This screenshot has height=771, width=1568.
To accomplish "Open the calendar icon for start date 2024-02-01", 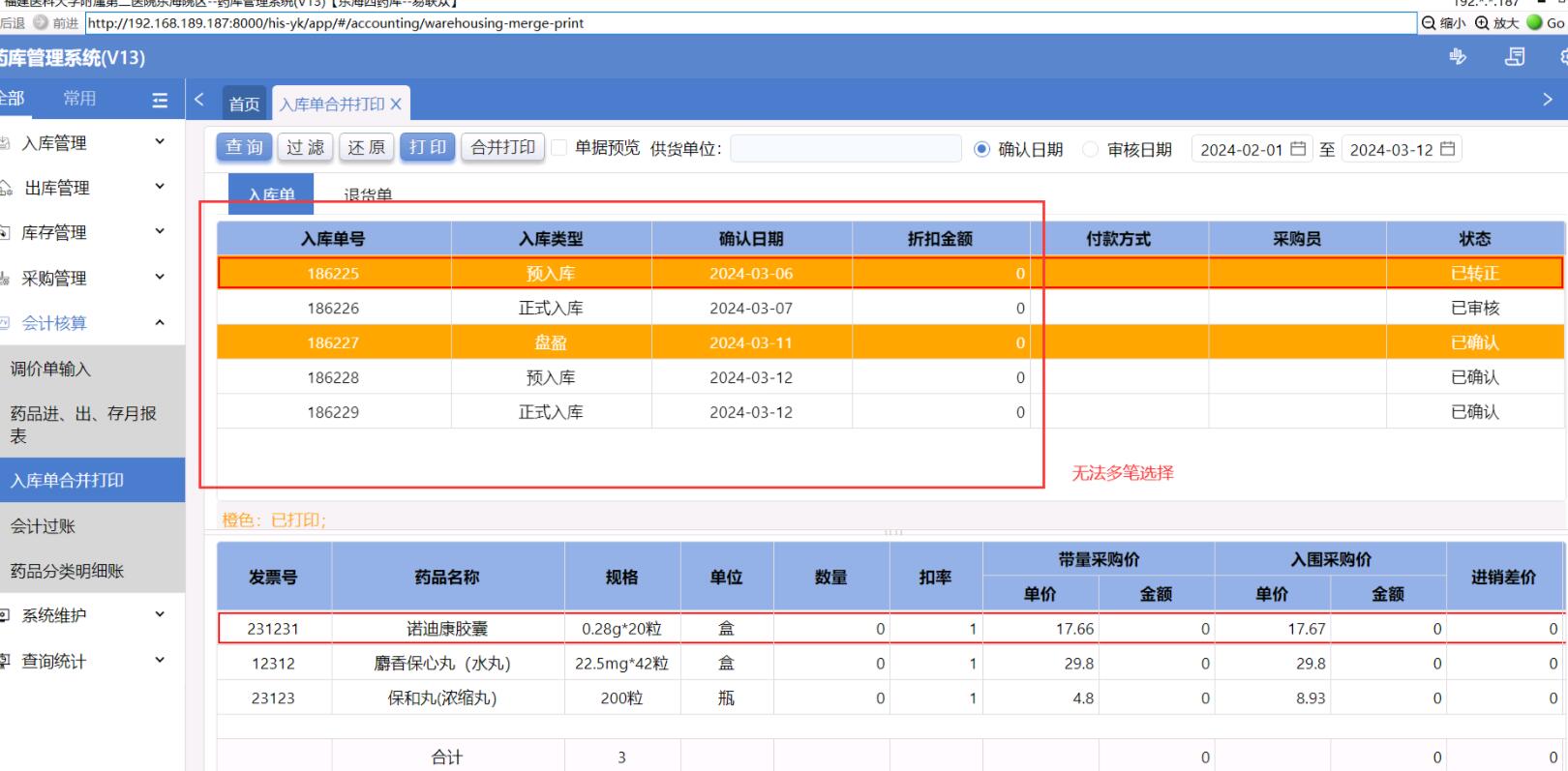I will [x=1298, y=149].
